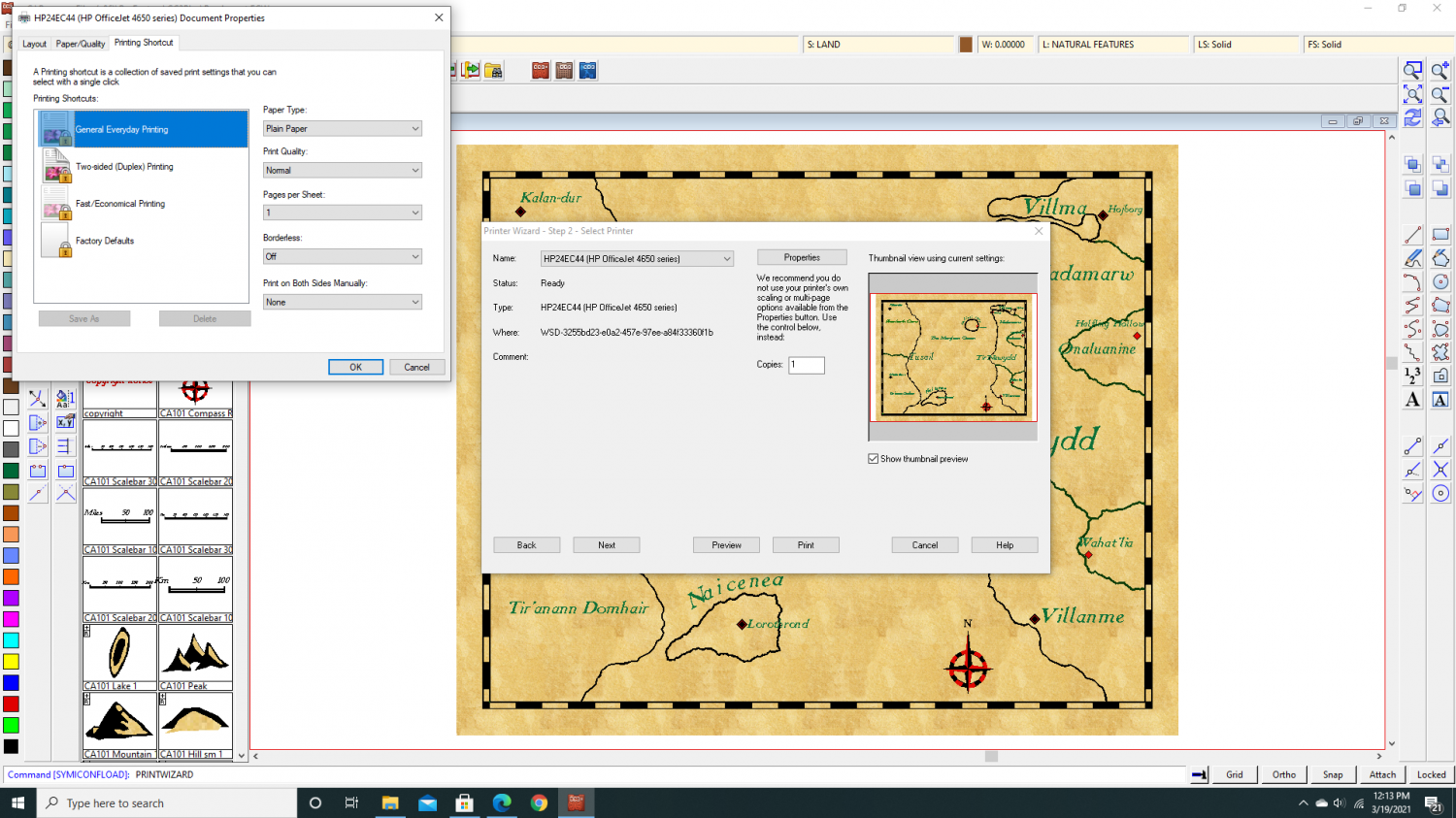Open the Print Quality dropdown
The height and width of the screenshot is (818, 1456).
(x=343, y=170)
